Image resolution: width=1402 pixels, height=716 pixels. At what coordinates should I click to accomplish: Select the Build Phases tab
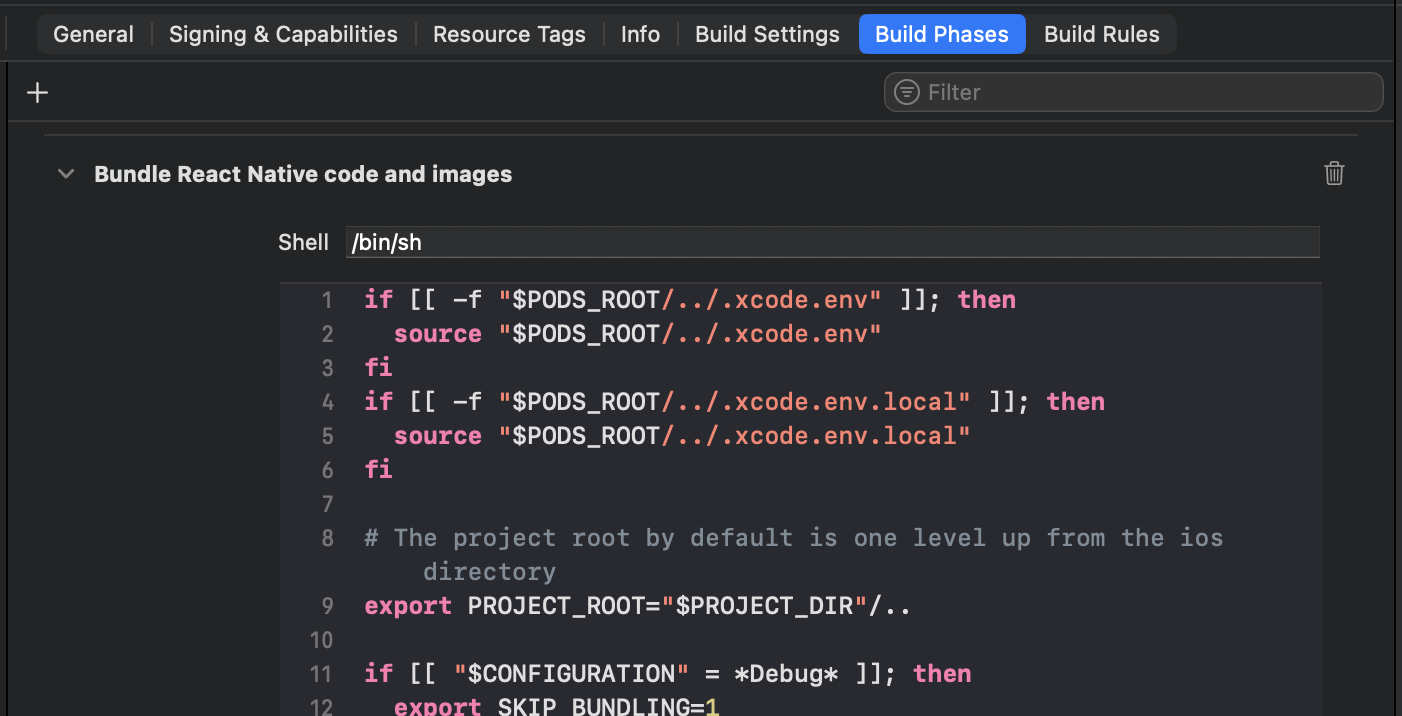coord(941,33)
